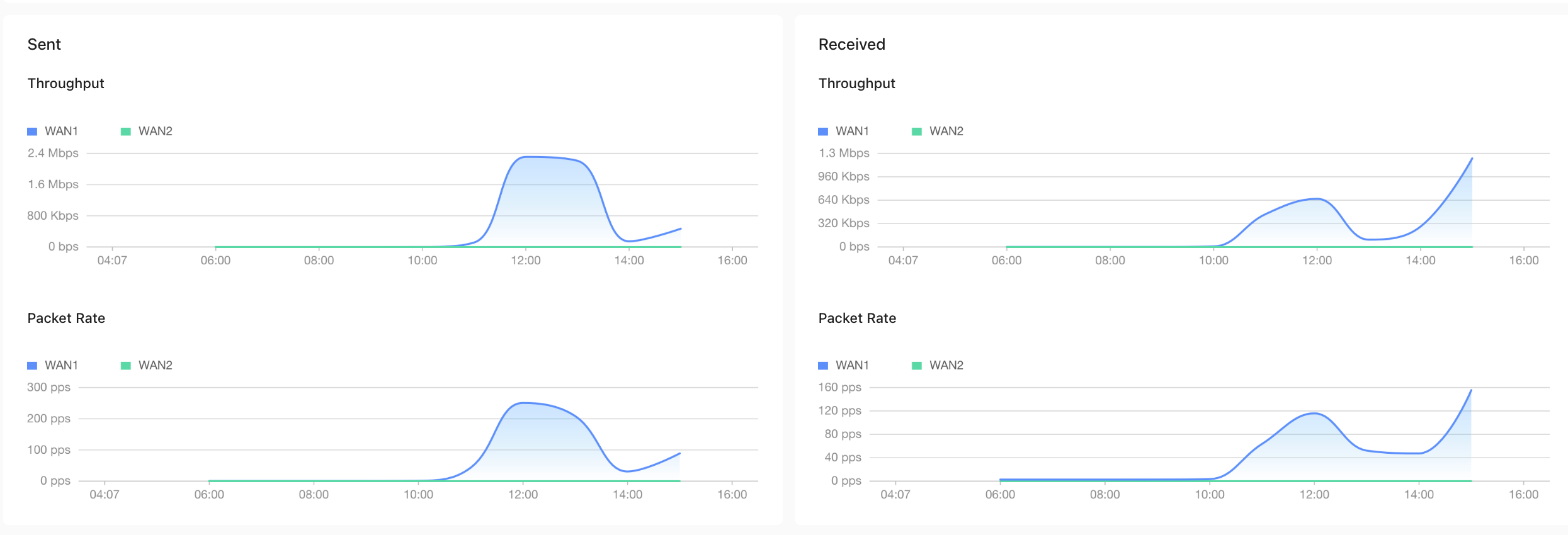Toggle WAN1 legend in Sent Throughput chart
The width and height of the screenshot is (1568, 535).
(x=53, y=131)
